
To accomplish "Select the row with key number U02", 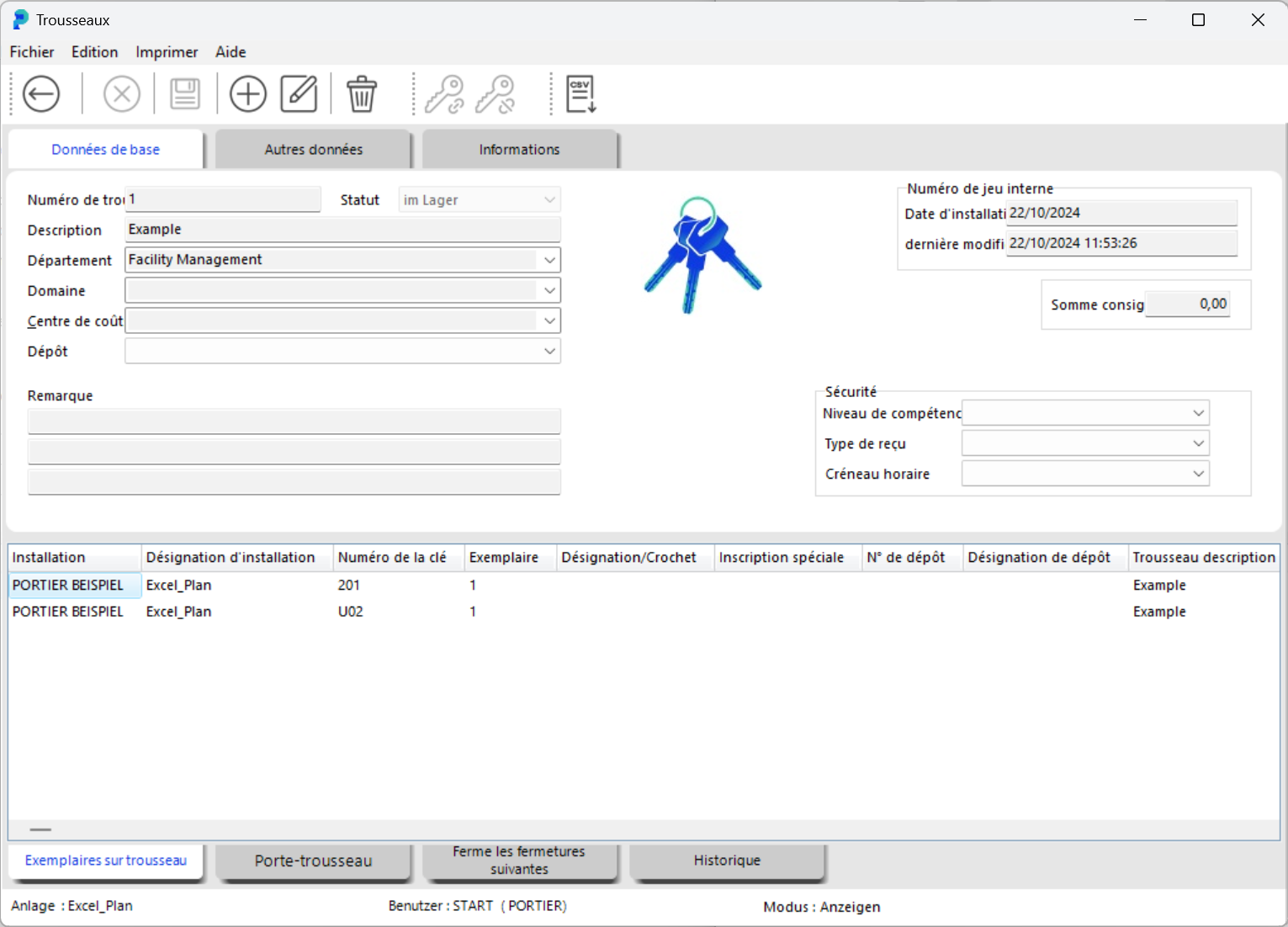I will [x=351, y=612].
